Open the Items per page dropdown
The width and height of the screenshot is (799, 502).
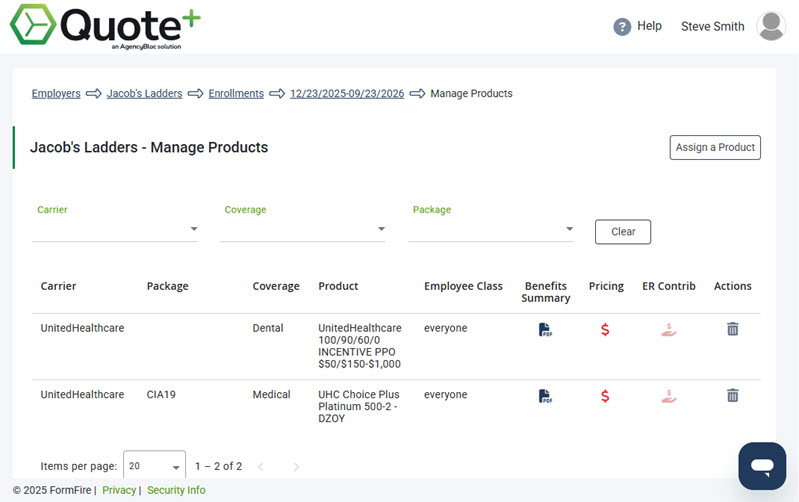(x=154, y=466)
